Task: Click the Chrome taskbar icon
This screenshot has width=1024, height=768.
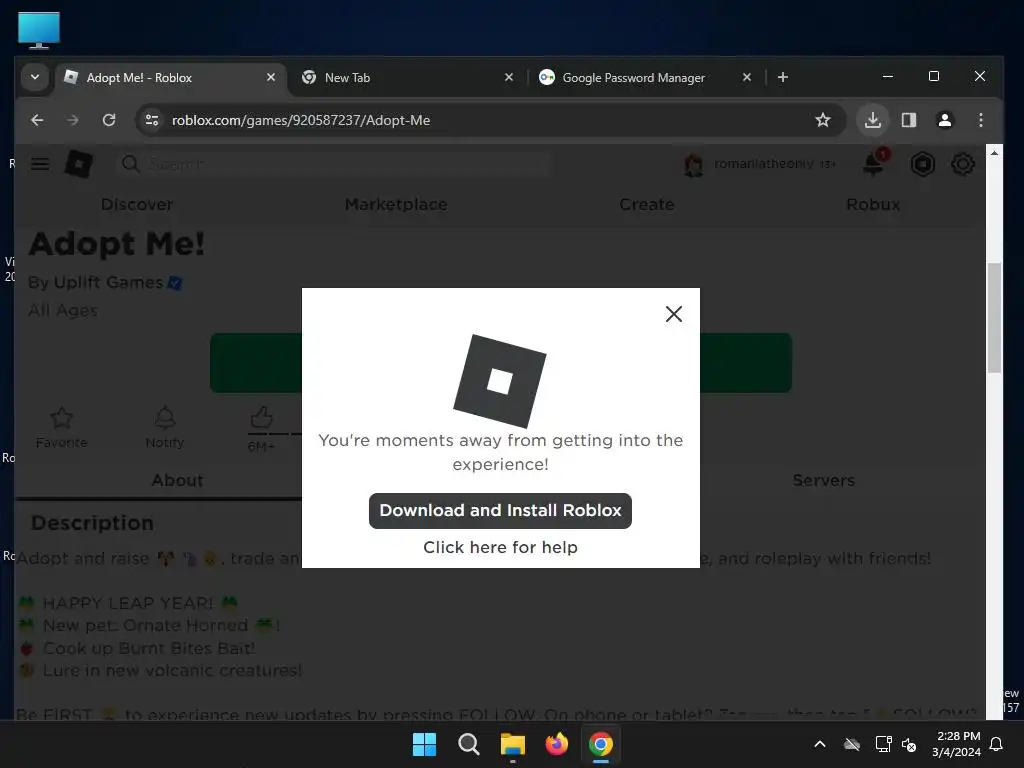Action: tap(601, 744)
